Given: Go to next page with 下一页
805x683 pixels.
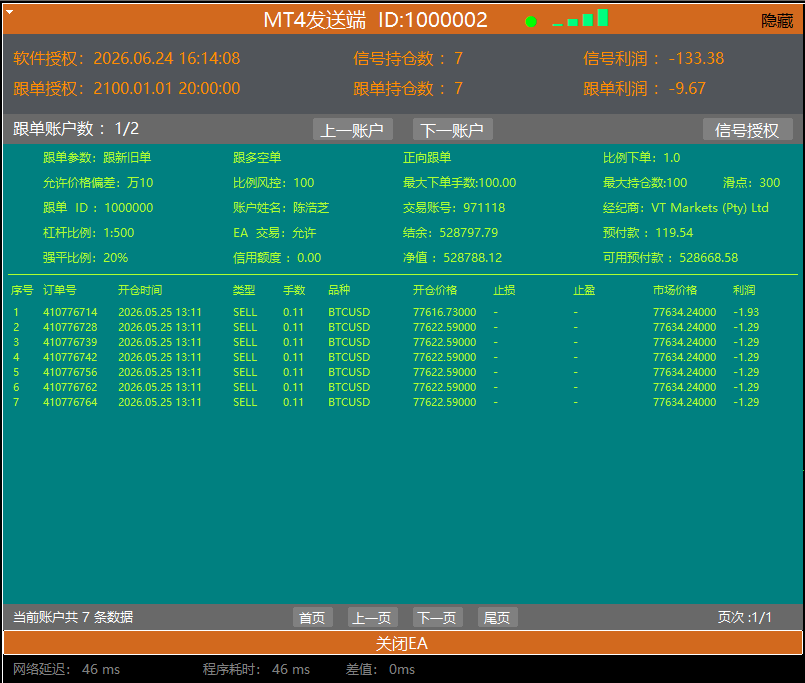Looking at the screenshot, I should coord(437,617).
